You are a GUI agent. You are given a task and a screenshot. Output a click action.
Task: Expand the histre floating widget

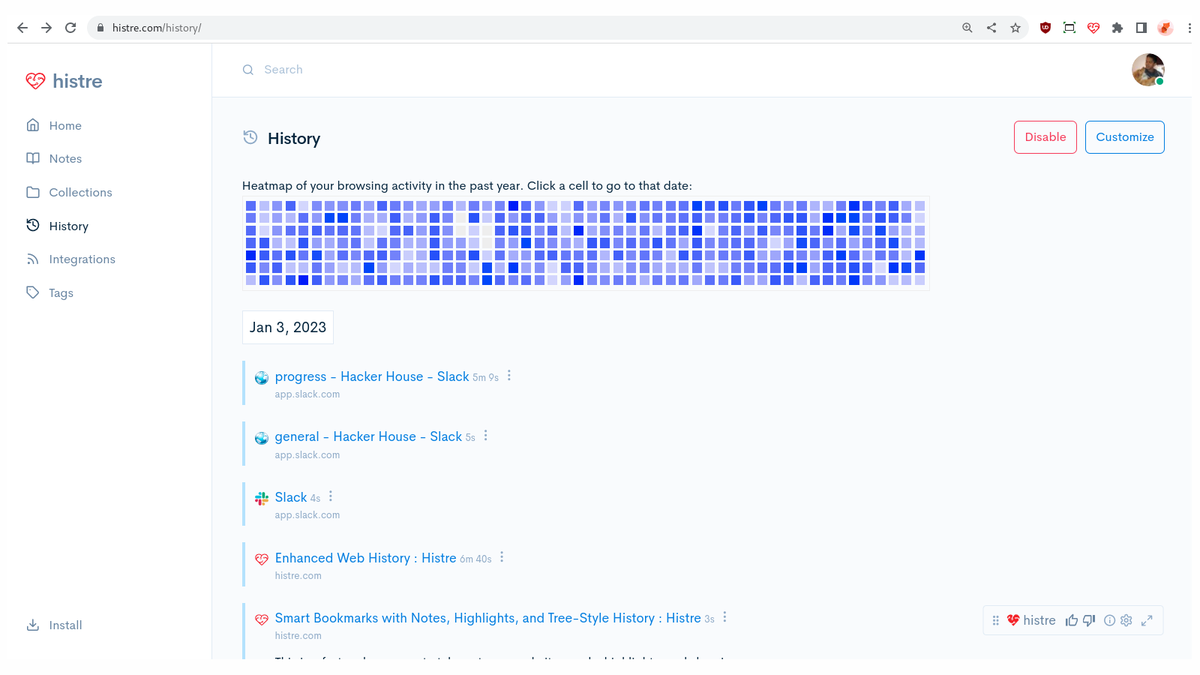[x=1147, y=620]
